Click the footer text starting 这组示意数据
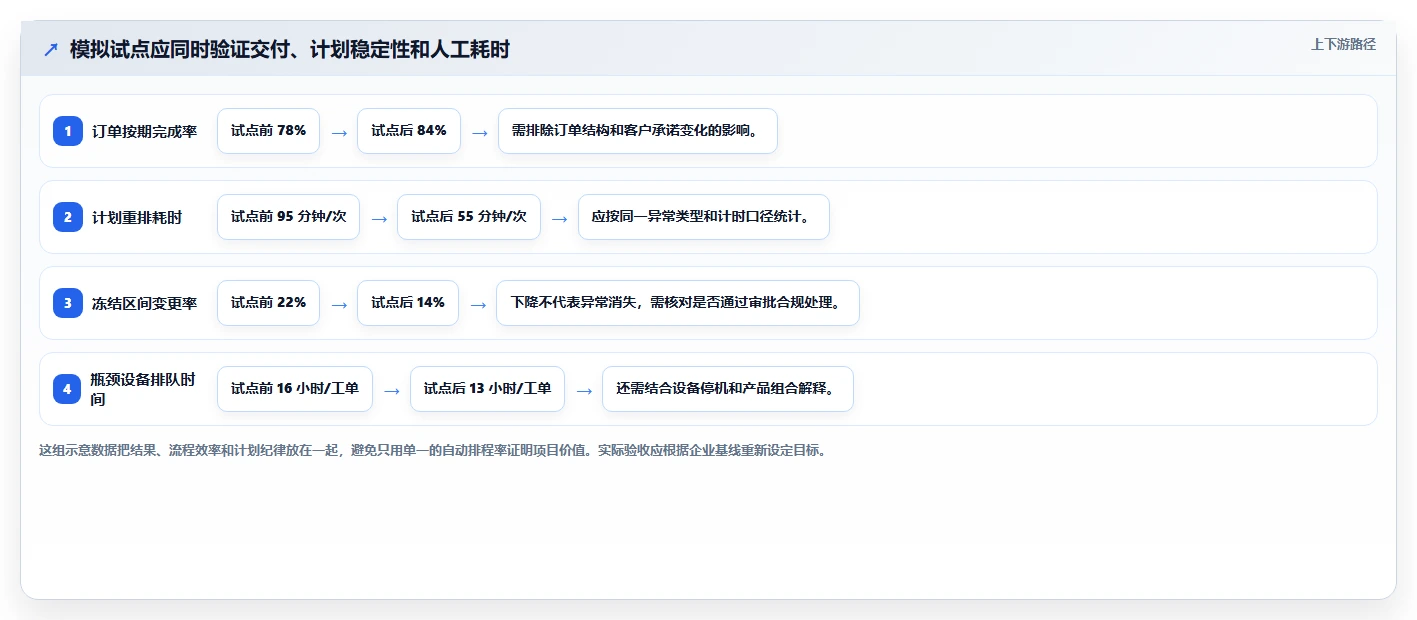This screenshot has width=1417, height=620. (433, 451)
